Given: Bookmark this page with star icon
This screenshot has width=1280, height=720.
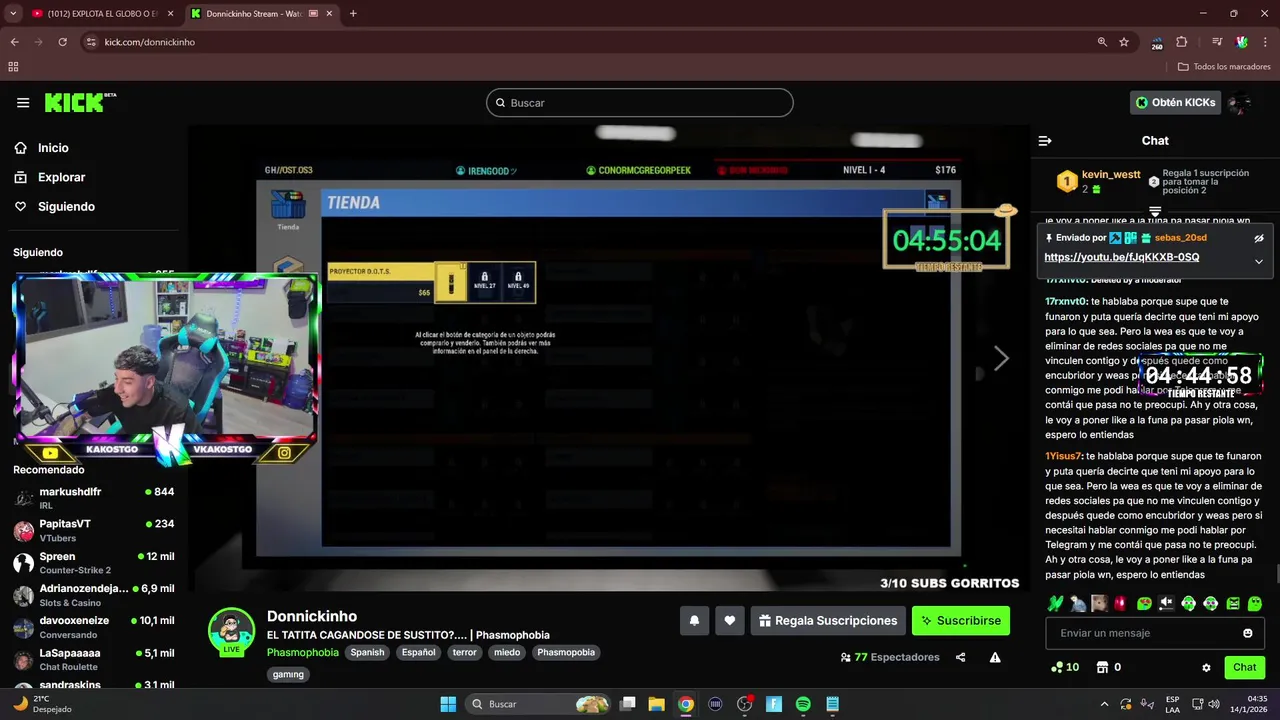Looking at the screenshot, I should pyautogui.click(x=1124, y=42).
